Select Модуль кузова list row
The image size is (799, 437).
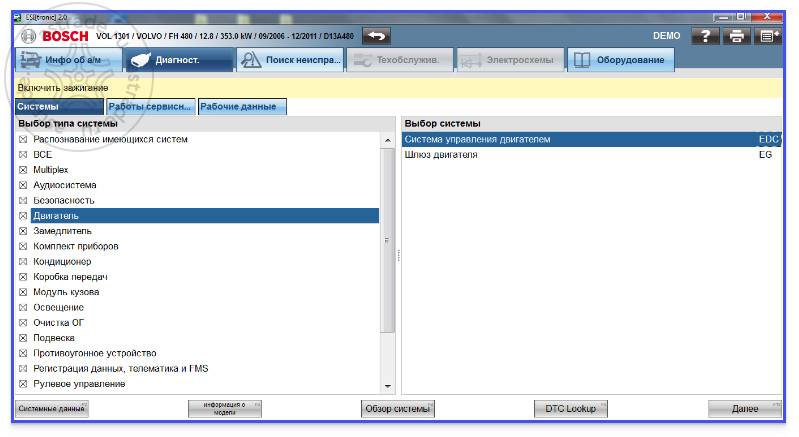click(x=205, y=292)
